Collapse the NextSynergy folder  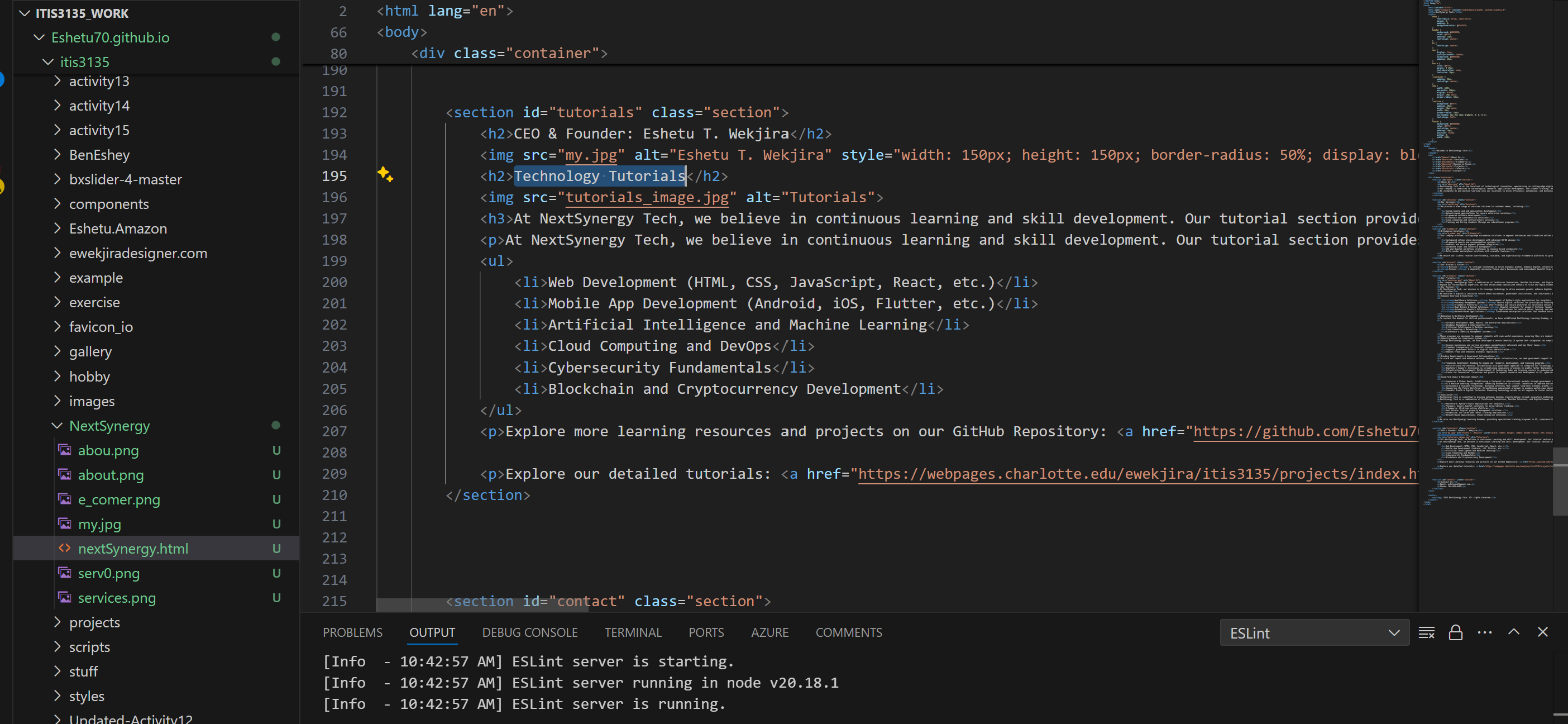click(156, 426)
